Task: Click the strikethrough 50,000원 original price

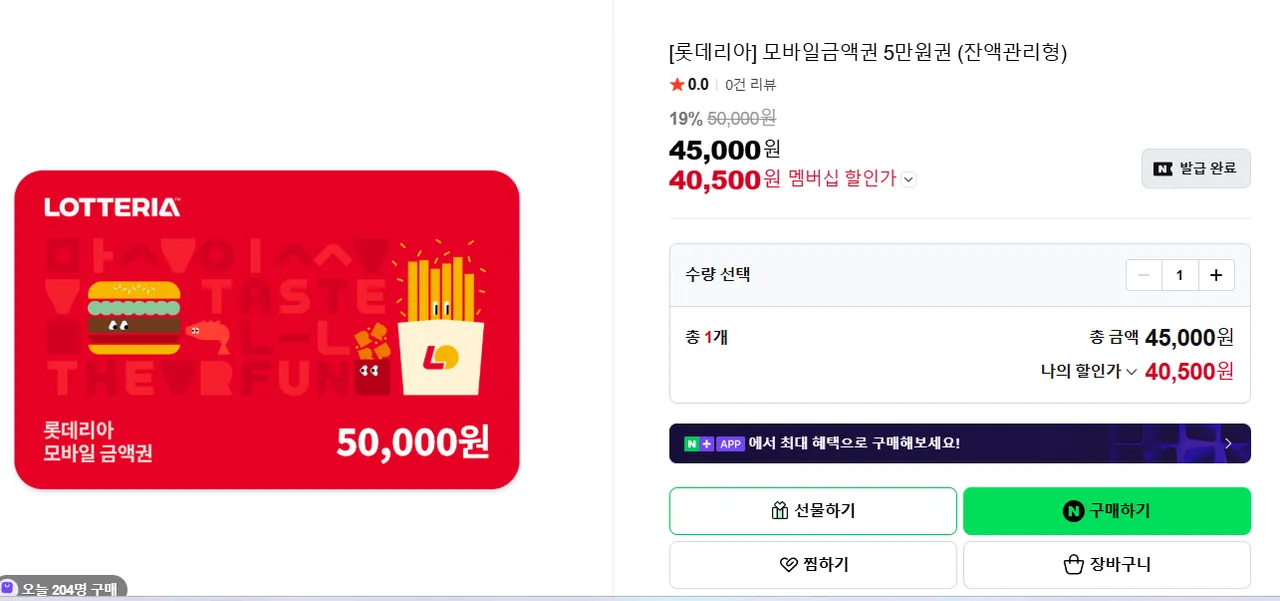Action: point(741,118)
